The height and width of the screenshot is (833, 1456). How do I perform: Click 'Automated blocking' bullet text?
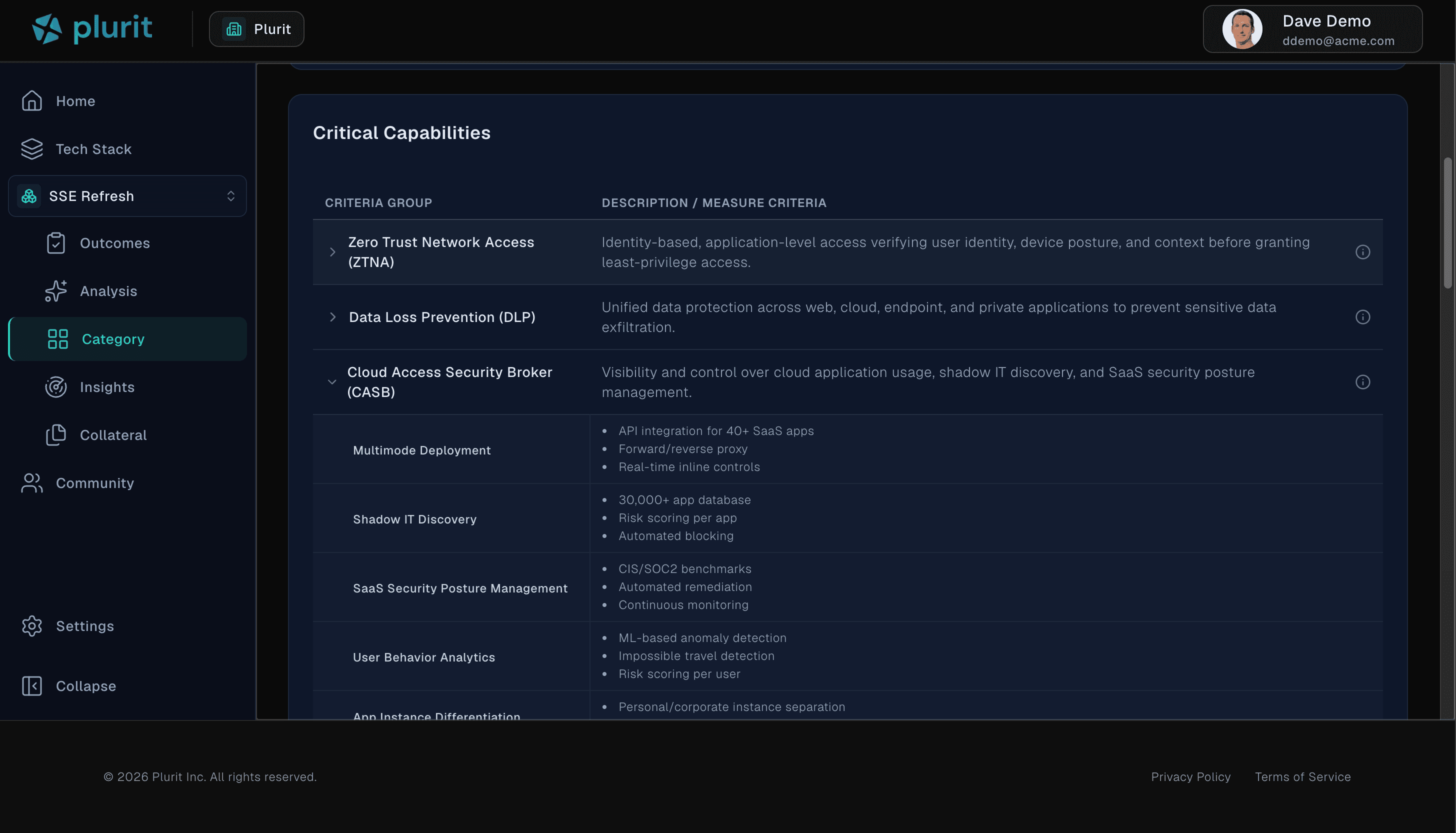(x=675, y=536)
